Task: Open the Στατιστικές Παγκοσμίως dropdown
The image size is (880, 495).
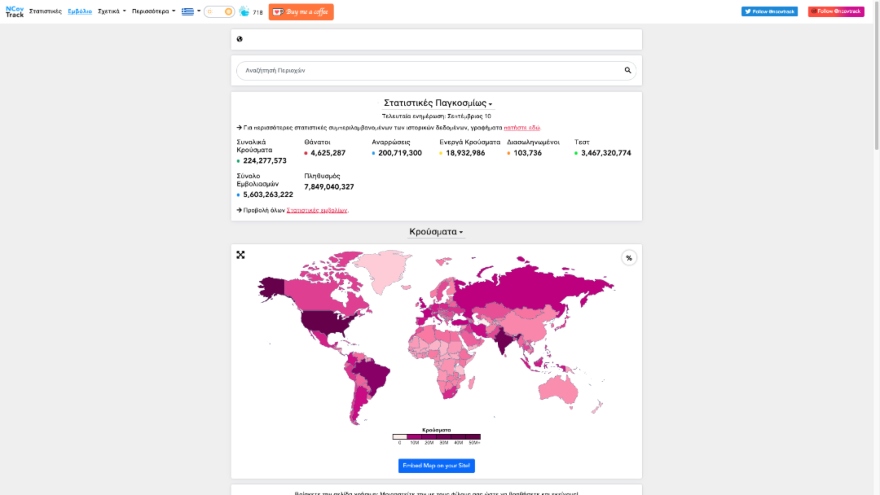Action: point(437,103)
